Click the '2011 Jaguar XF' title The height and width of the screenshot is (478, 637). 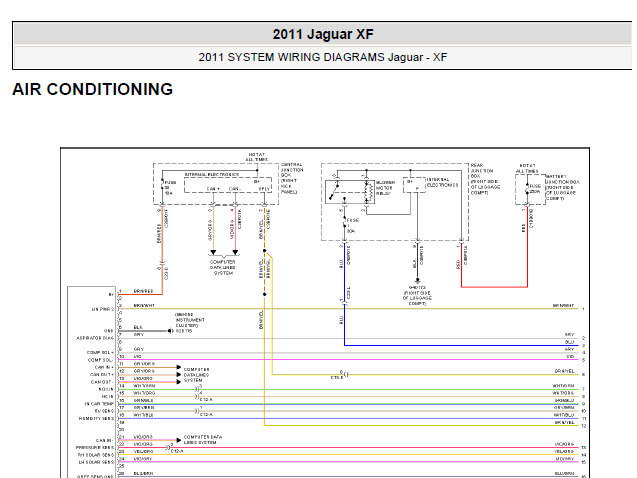323,34
